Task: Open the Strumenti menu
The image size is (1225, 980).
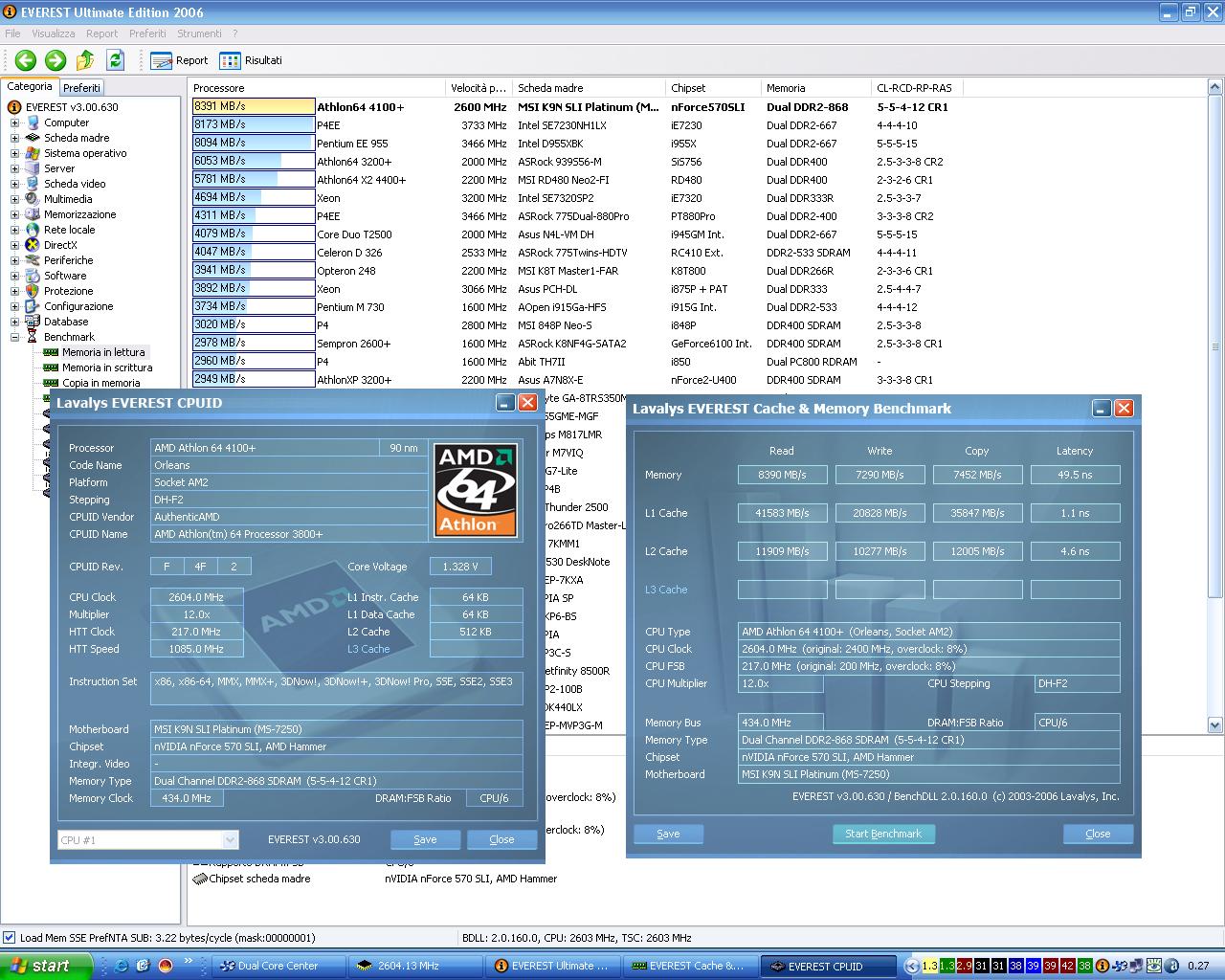Action: (x=199, y=33)
